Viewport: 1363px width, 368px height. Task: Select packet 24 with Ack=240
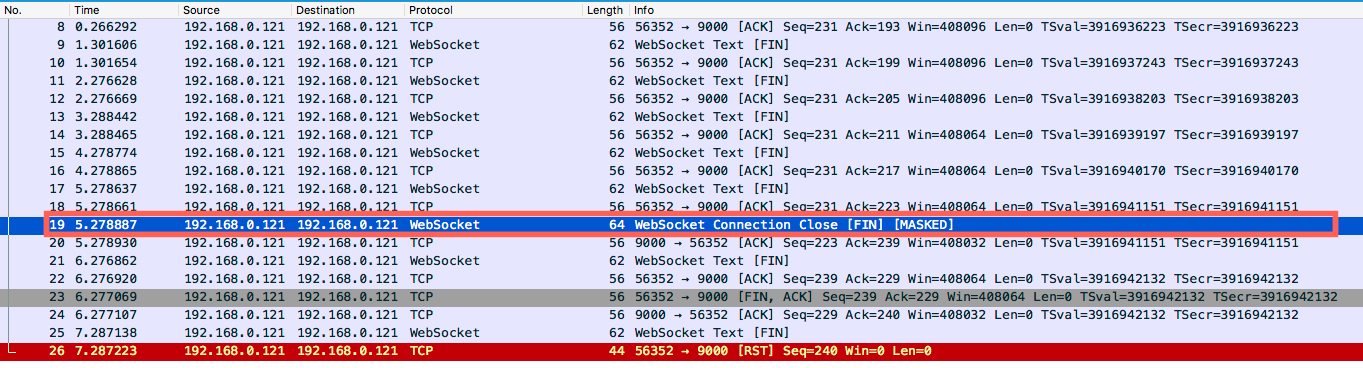681,314
